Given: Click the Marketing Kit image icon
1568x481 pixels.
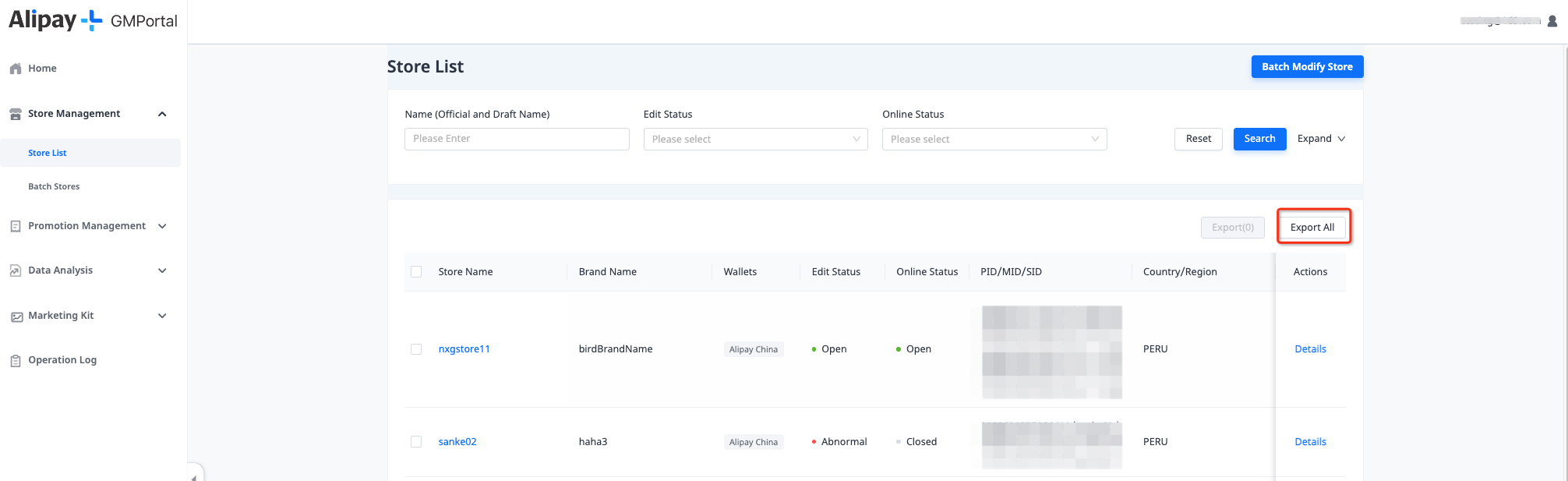Looking at the screenshot, I should point(16,317).
